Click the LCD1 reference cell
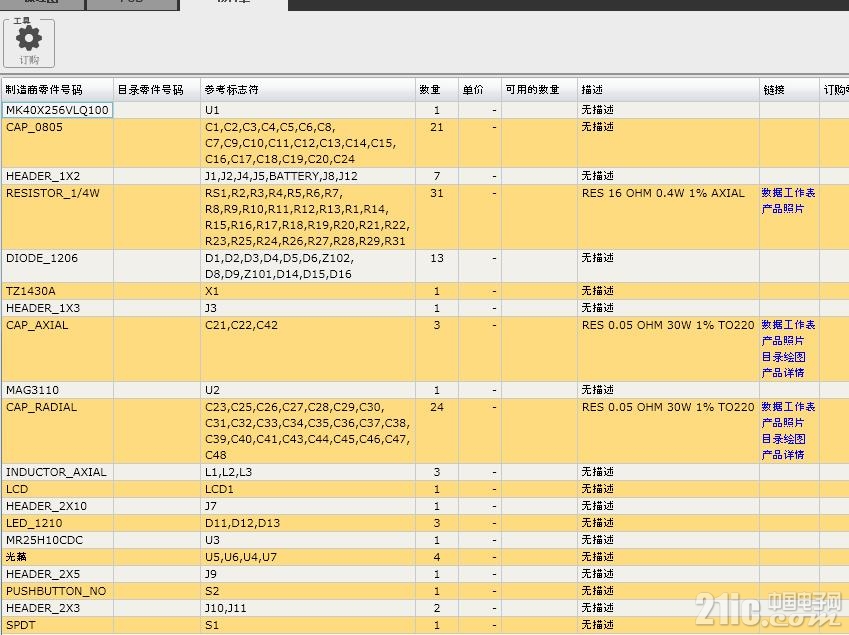 pos(308,489)
